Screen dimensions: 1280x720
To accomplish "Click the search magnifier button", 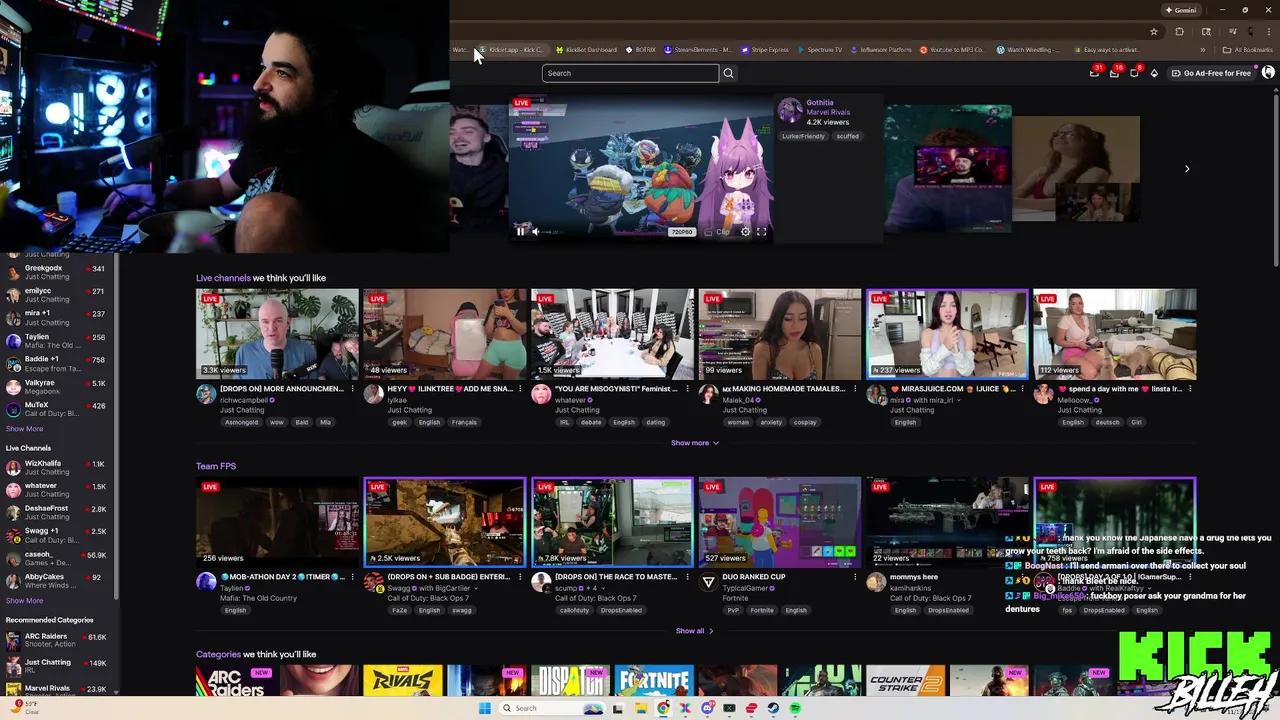I will [728, 73].
